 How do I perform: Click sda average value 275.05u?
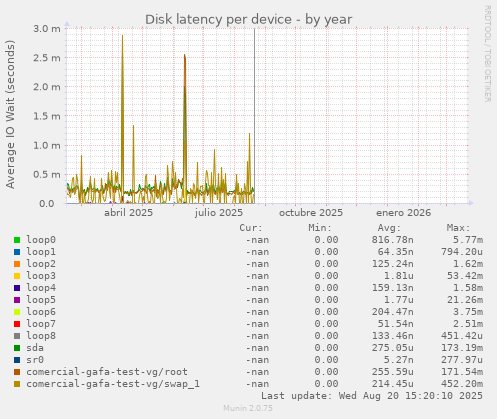(x=393, y=348)
